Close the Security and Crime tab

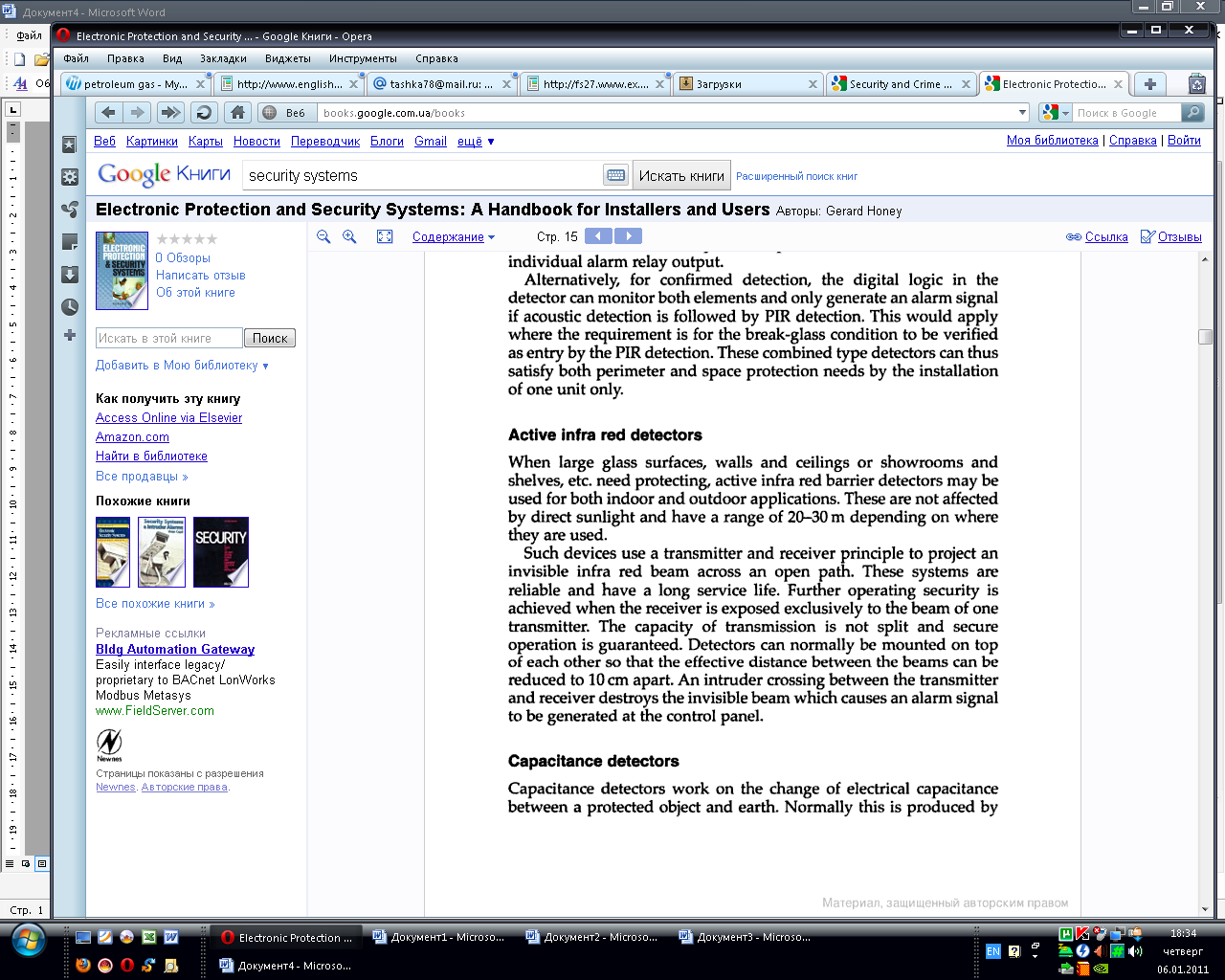[x=966, y=84]
